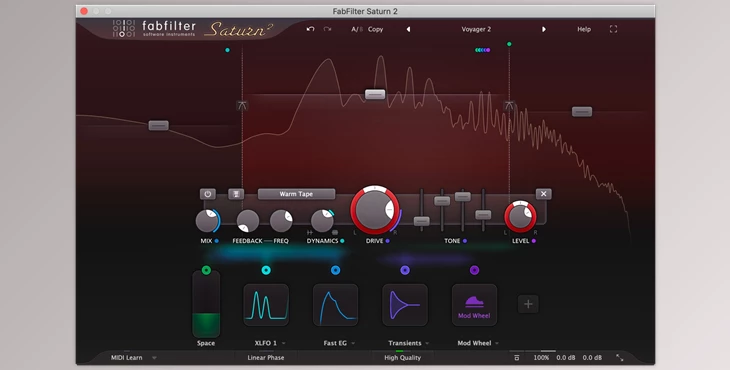
Task: Expand the Transients source arrow
Action: point(427,343)
